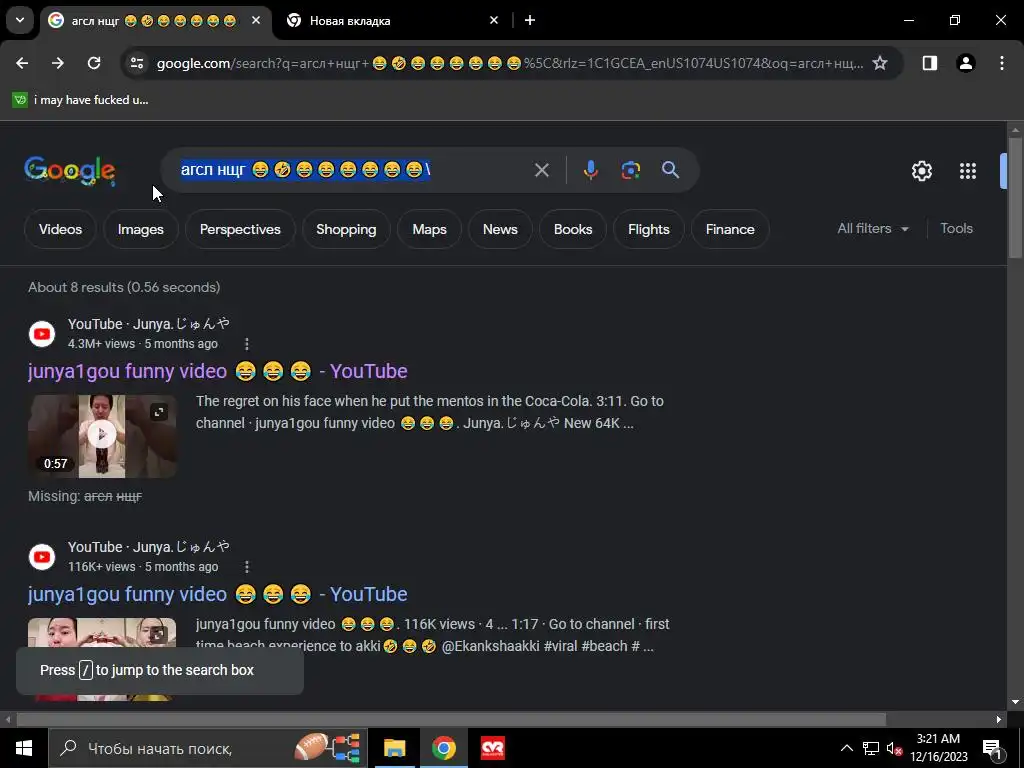Switch to Finance results
This screenshot has width=1024, height=768.
click(730, 229)
